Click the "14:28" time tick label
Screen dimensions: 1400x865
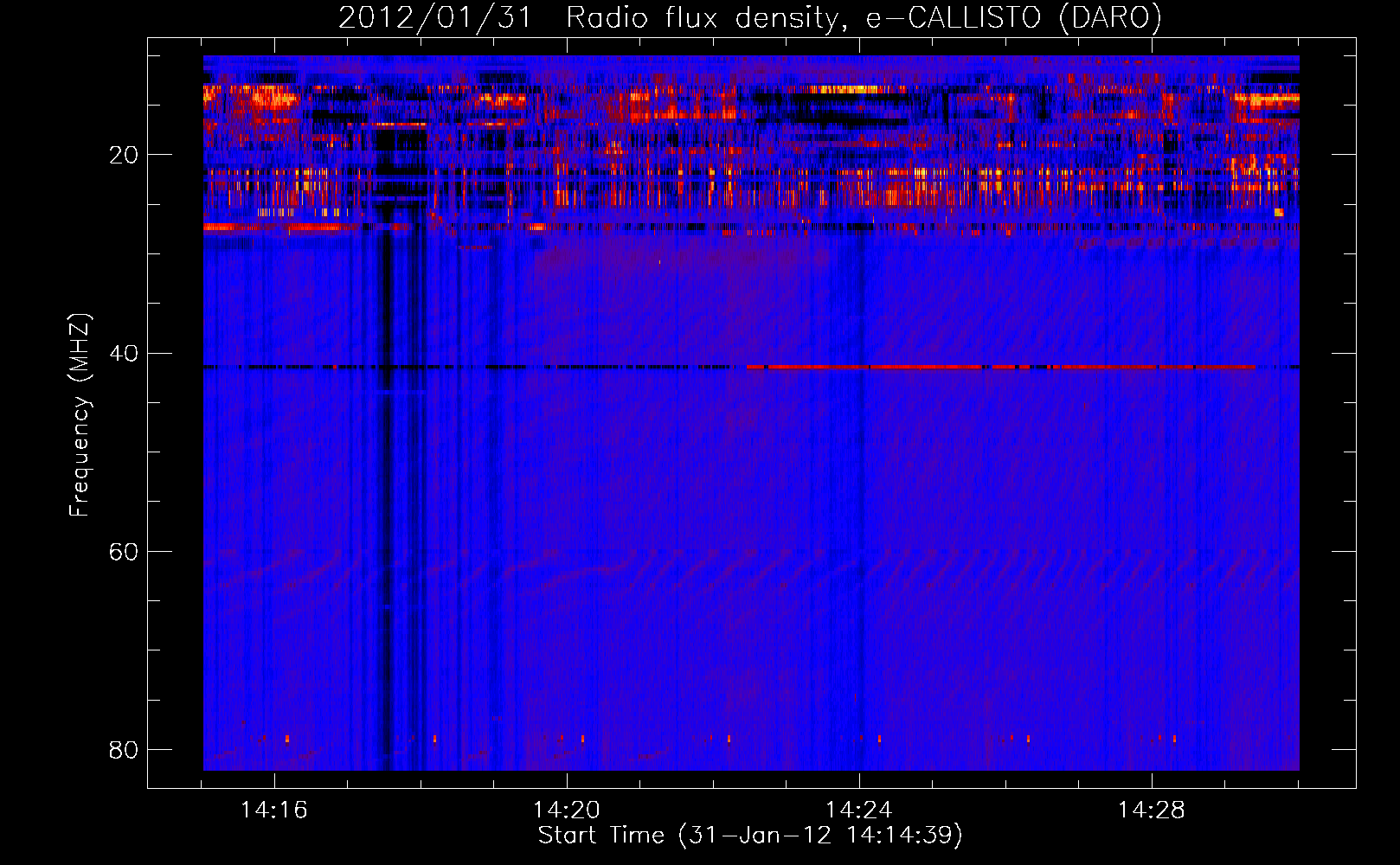[x=1152, y=811]
